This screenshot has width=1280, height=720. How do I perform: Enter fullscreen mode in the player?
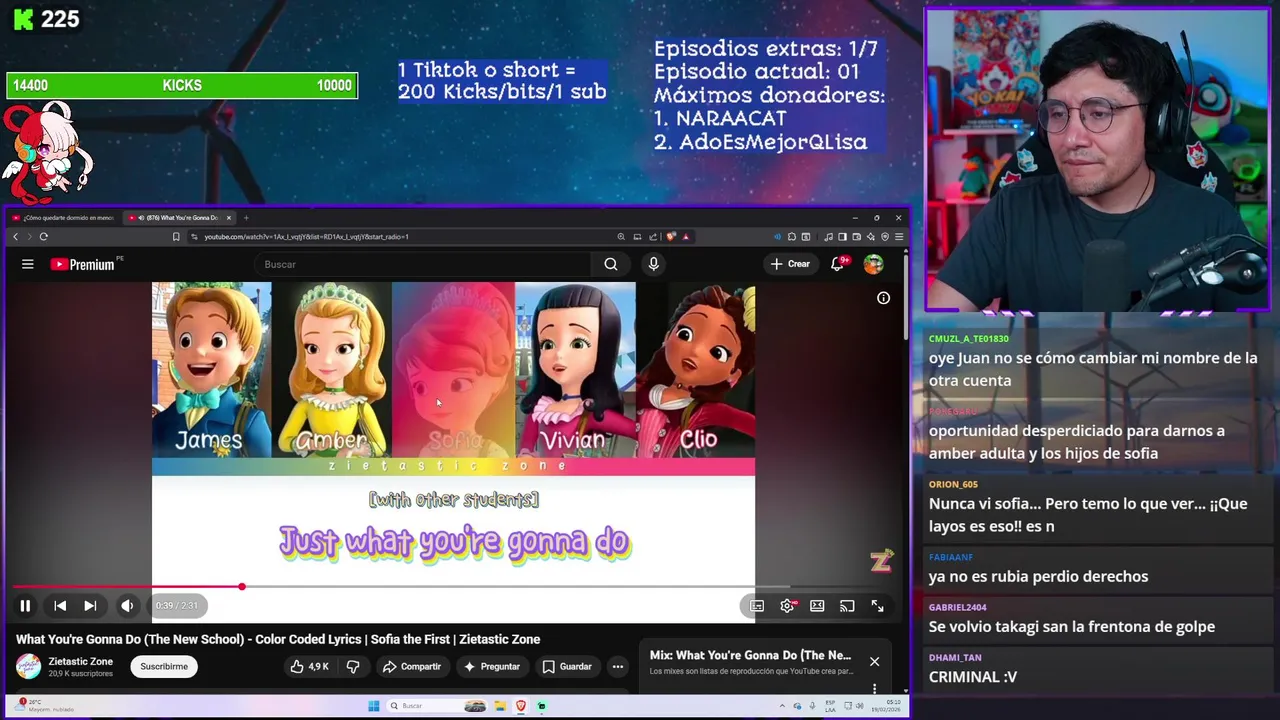pyautogui.click(x=877, y=606)
